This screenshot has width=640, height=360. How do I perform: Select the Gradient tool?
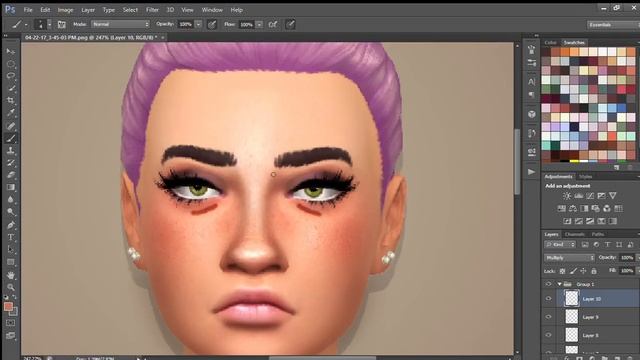coord(11,187)
